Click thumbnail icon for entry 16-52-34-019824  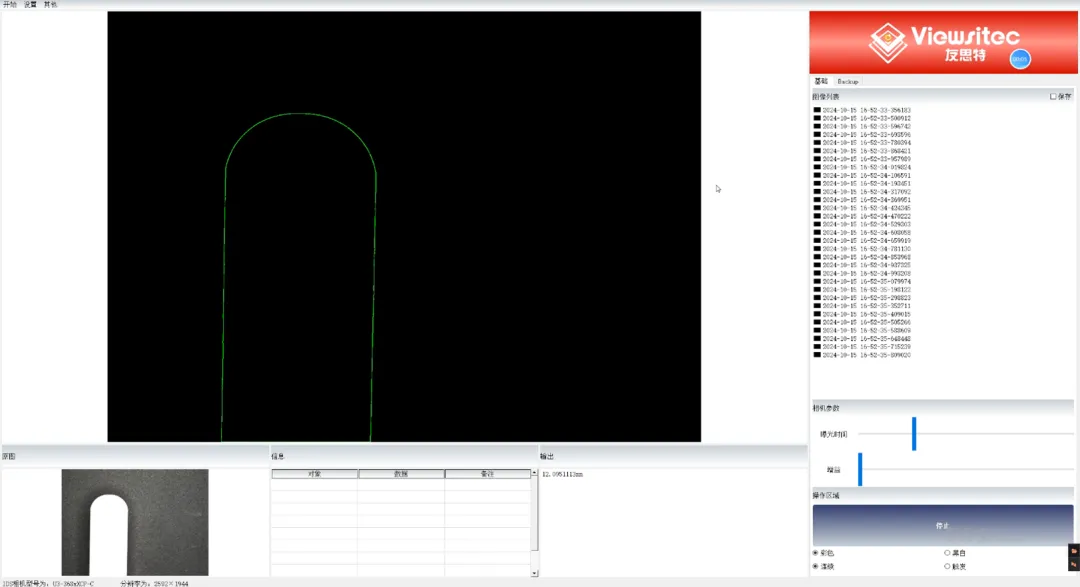pos(817,167)
